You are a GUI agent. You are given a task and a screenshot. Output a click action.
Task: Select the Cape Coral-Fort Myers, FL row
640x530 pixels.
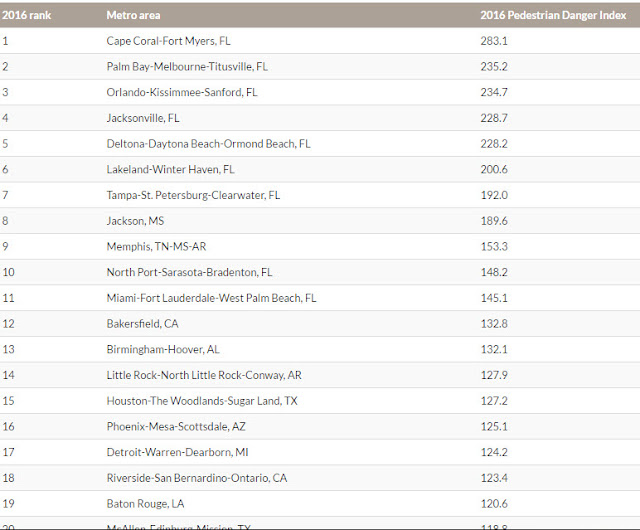320,41
